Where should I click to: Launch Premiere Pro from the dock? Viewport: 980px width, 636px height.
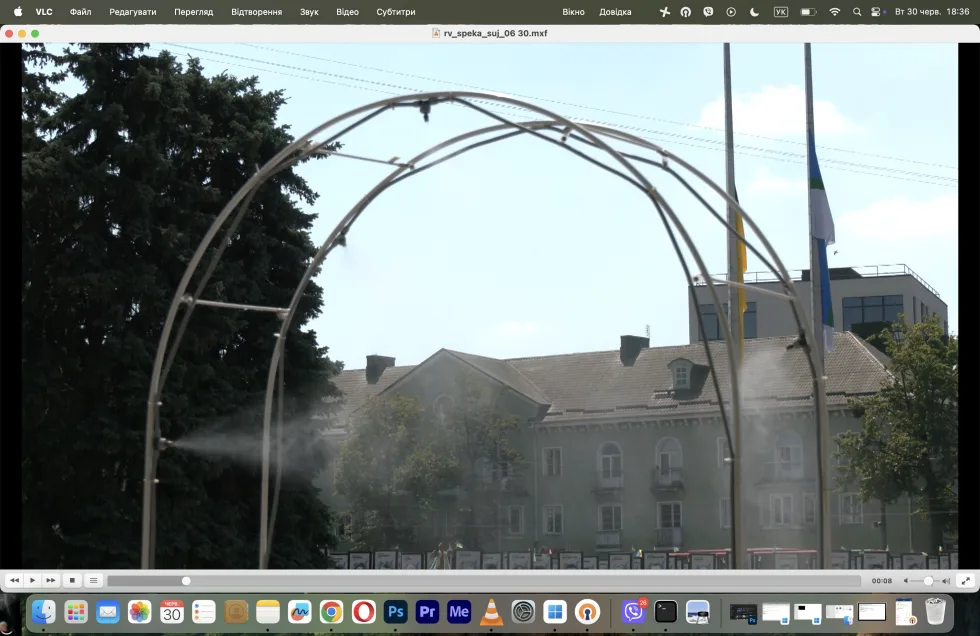tap(428, 612)
